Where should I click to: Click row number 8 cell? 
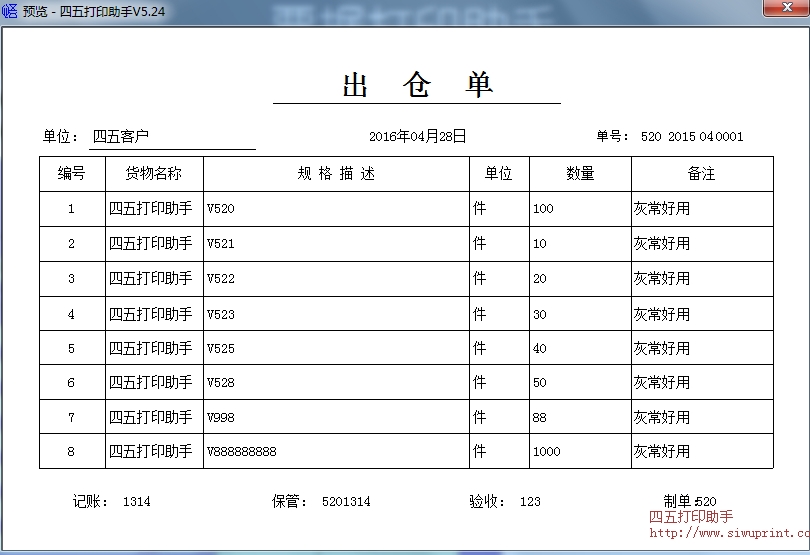click(x=71, y=451)
